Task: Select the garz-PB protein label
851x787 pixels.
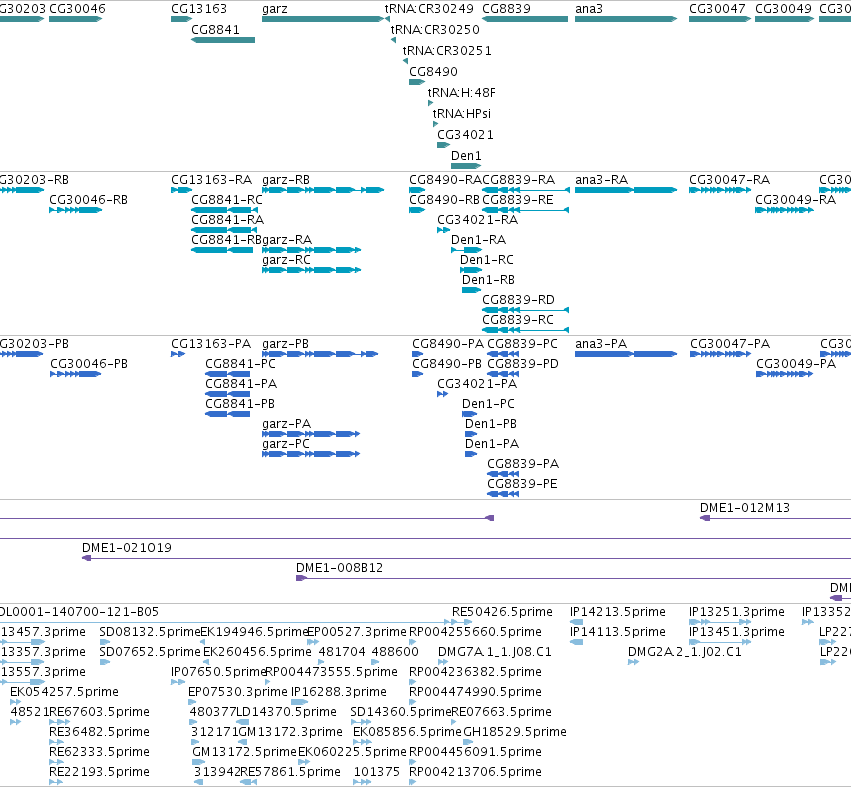Action: [x=285, y=344]
